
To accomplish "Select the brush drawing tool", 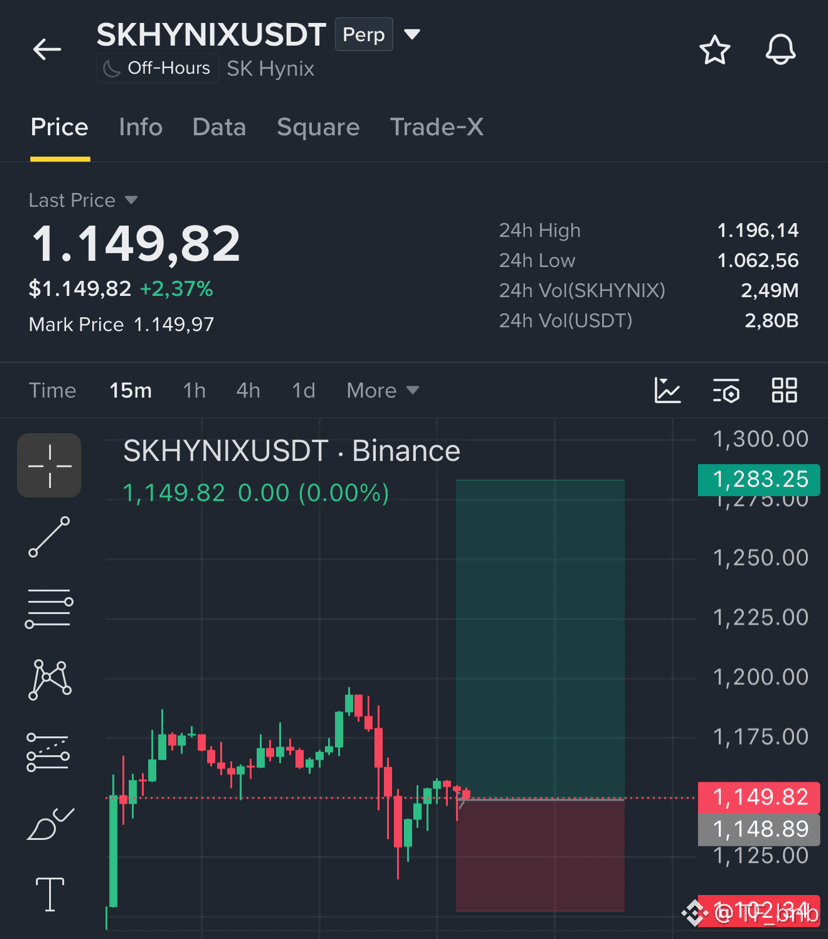I will [x=50, y=824].
